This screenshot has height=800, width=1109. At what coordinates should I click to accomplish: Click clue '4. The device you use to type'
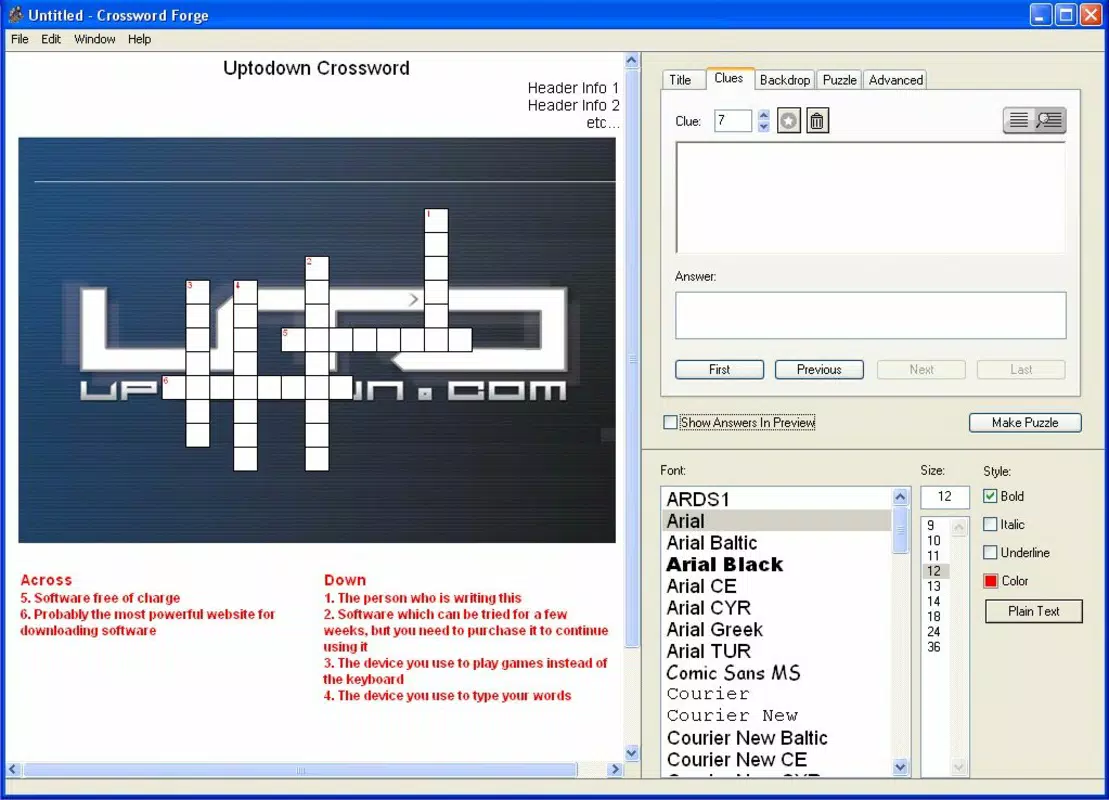tap(447, 695)
